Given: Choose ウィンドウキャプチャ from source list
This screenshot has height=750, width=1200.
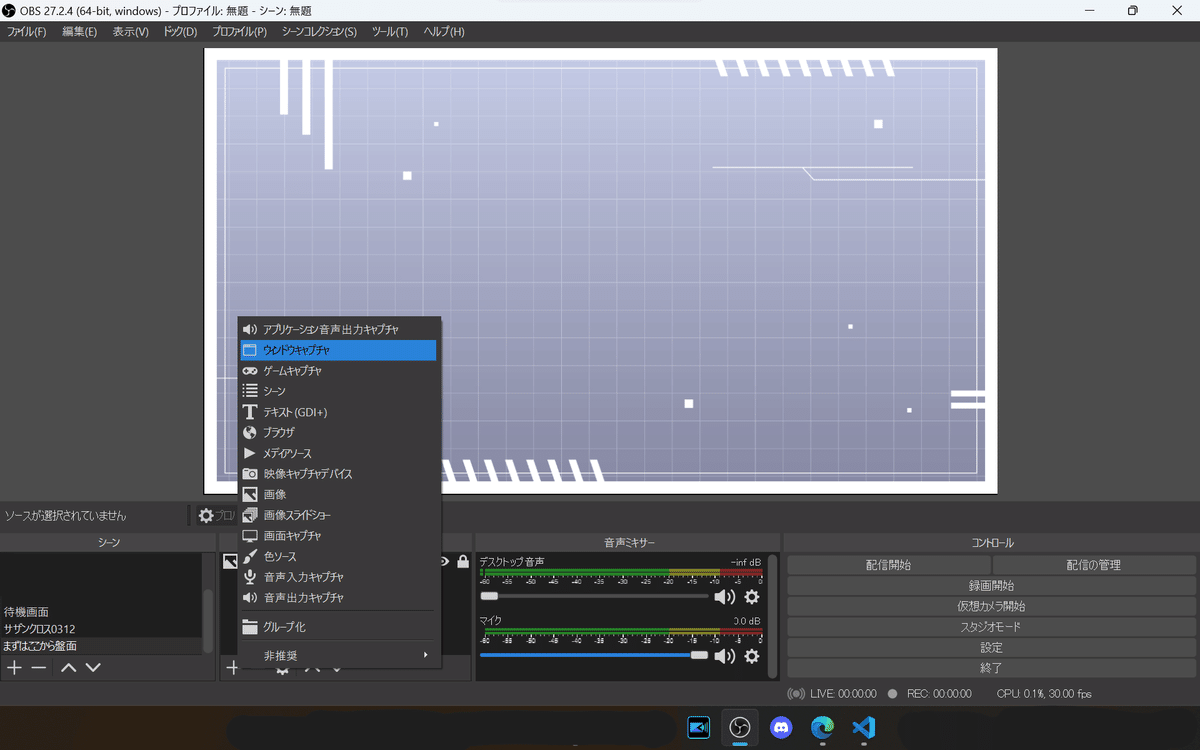Looking at the screenshot, I should (338, 350).
